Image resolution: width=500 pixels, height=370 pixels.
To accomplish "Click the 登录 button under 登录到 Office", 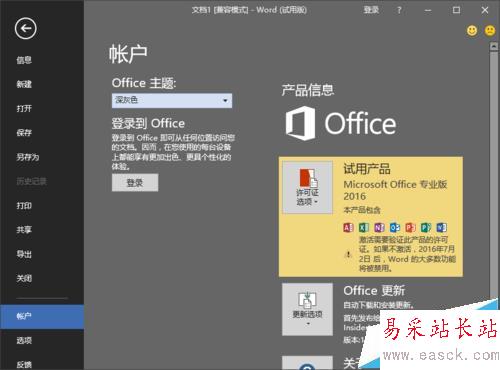I will pos(135,183).
